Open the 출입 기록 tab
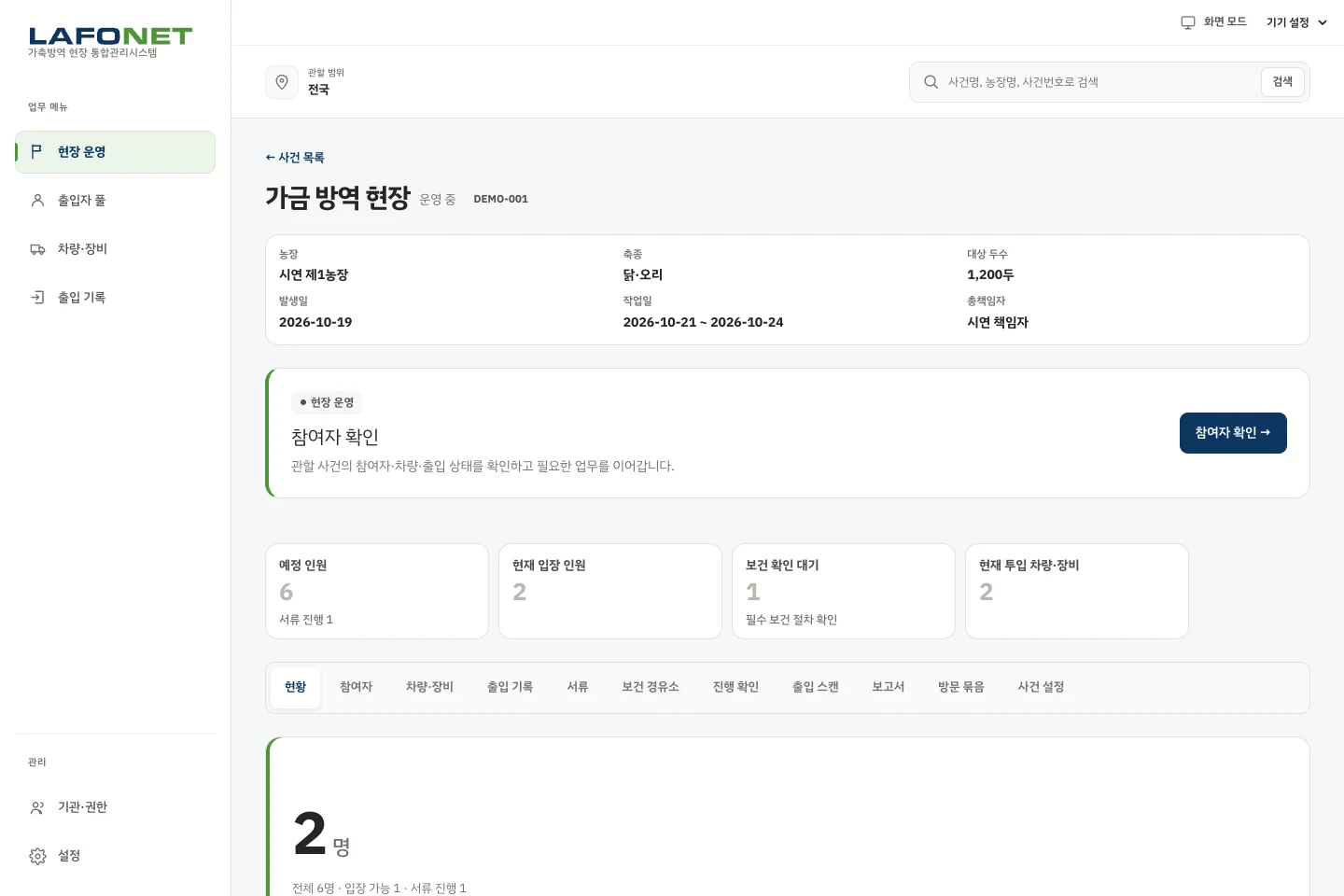 (x=510, y=688)
